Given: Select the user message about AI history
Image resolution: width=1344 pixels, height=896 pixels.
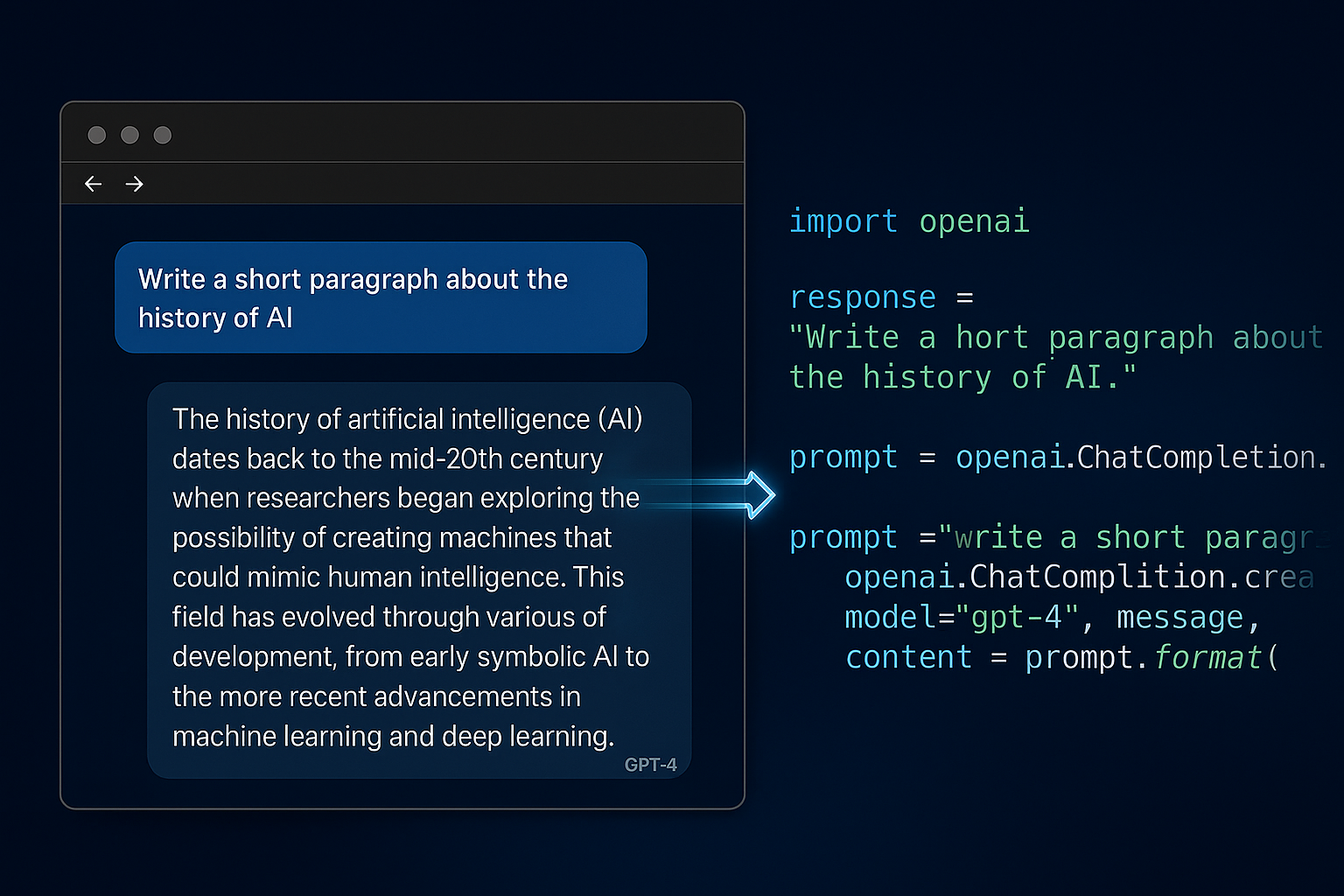Looking at the screenshot, I should click(x=381, y=297).
